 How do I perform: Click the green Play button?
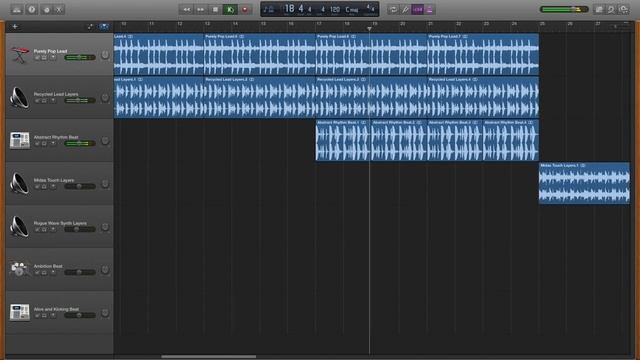pyautogui.click(x=230, y=9)
